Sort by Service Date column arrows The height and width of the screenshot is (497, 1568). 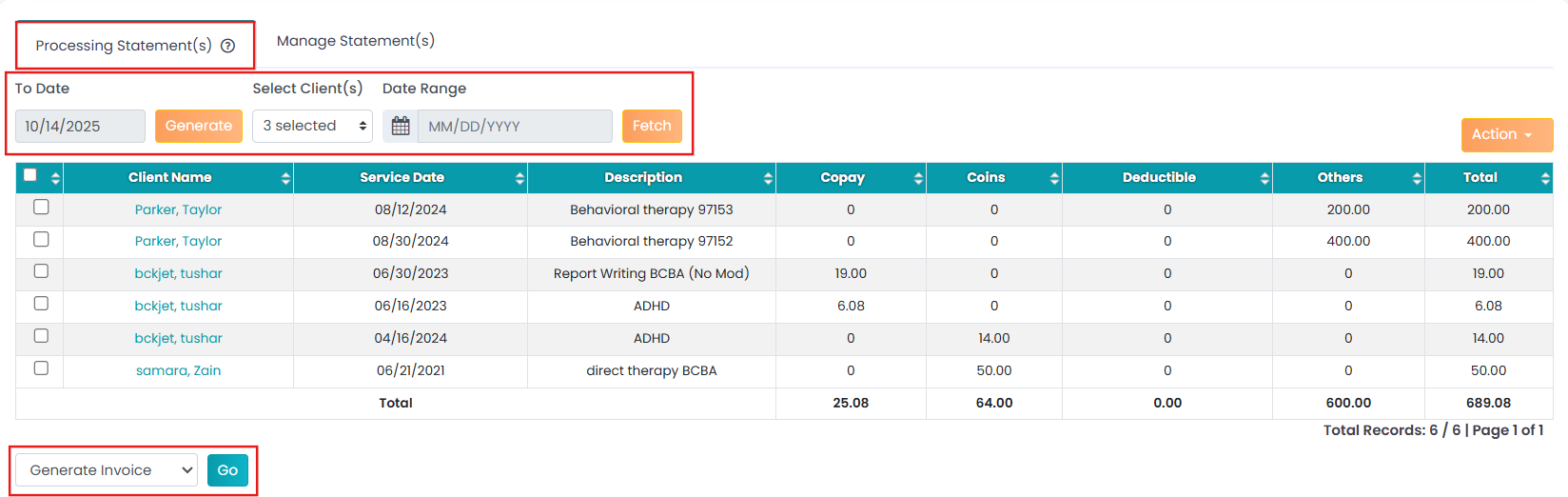[x=519, y=178]
